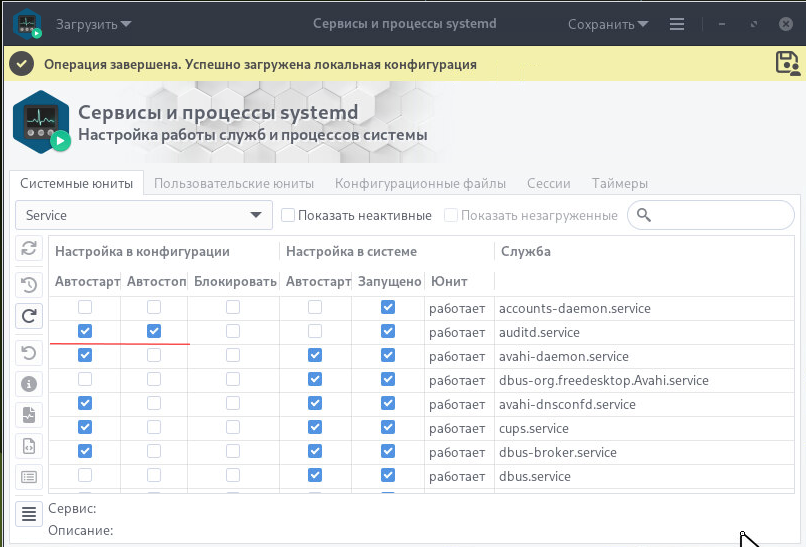Uncheck Автостоп for auditd.service
The width and height of the screenshot is (806, 547).
(x=154, y=332)
